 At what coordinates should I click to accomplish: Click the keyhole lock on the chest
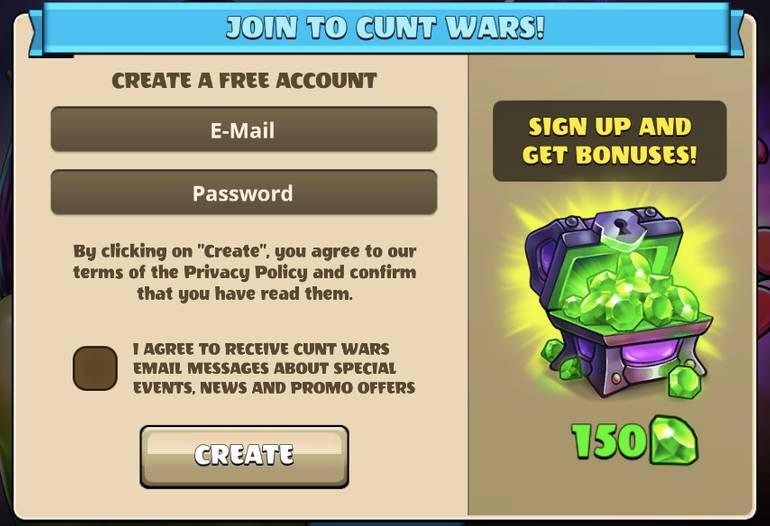(623, 228)
